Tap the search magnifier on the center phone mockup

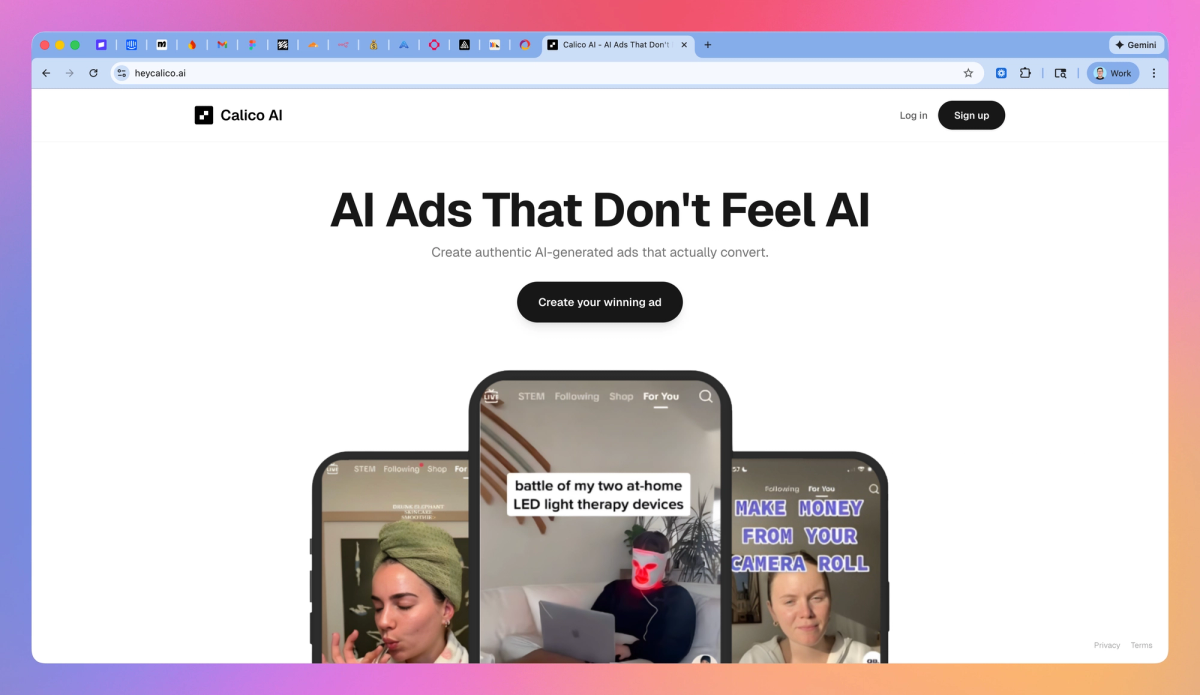[x=706, y=397]
